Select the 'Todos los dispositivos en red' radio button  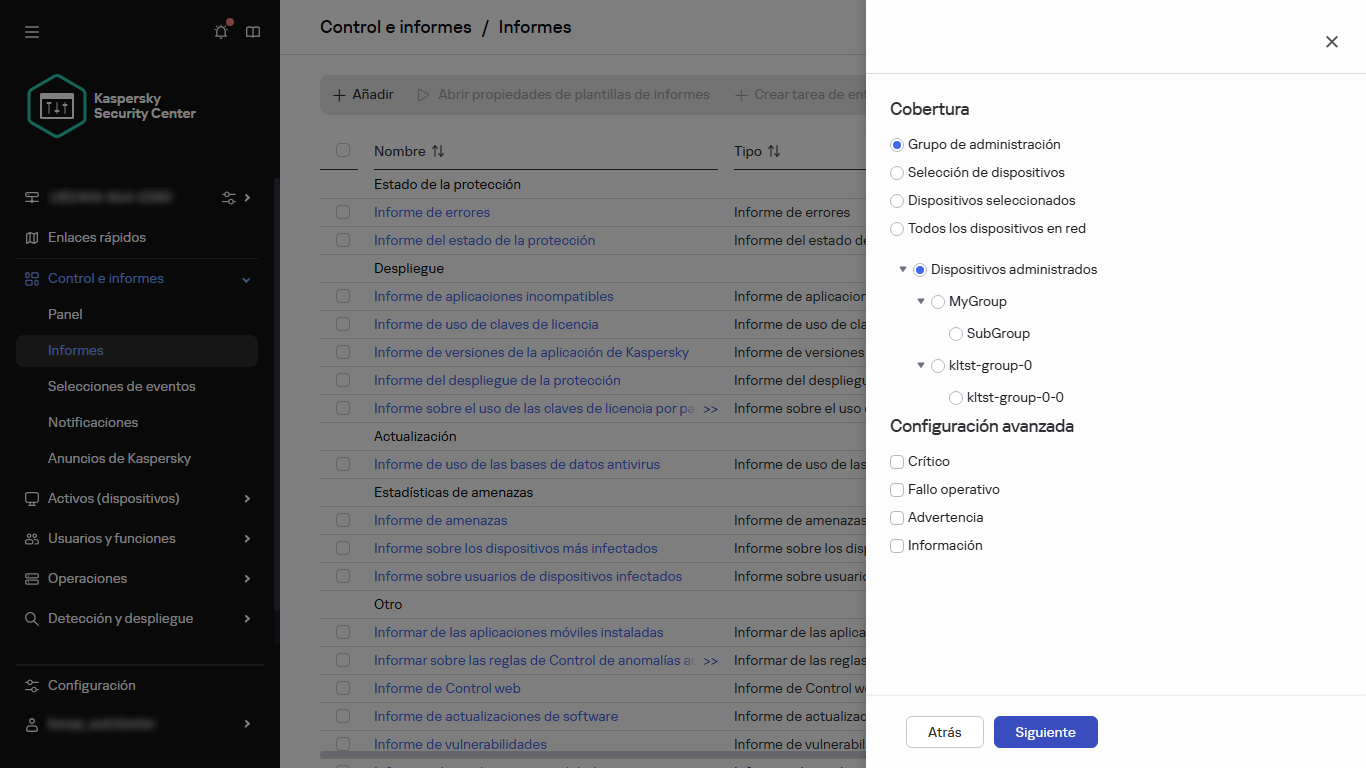pyautogui.click(x=897, y=229)
